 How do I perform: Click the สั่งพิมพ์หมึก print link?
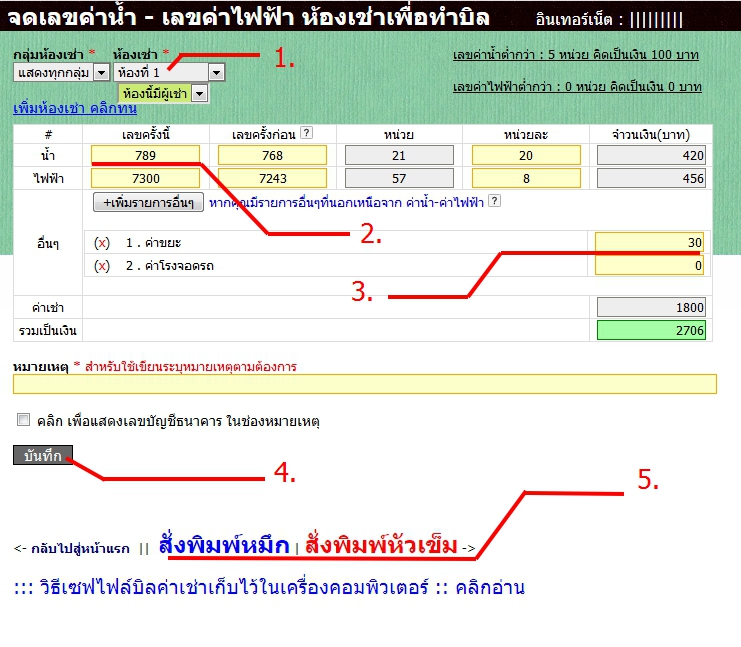pos(223,546)
